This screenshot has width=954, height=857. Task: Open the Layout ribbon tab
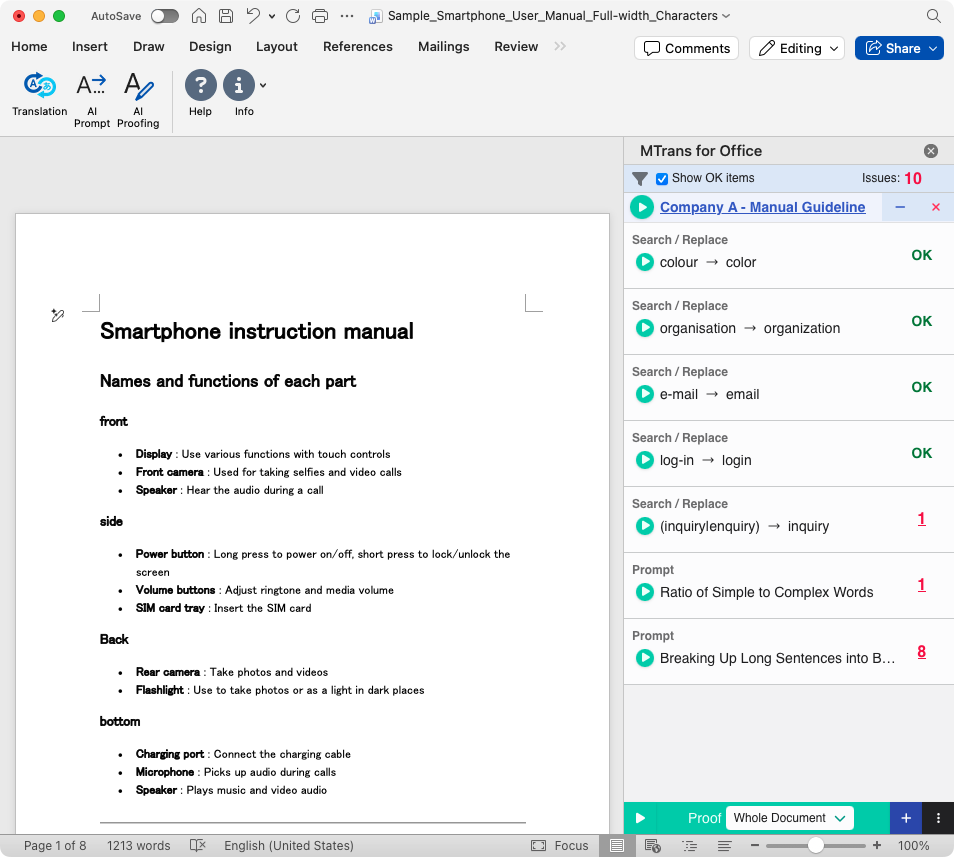point(276,47)
